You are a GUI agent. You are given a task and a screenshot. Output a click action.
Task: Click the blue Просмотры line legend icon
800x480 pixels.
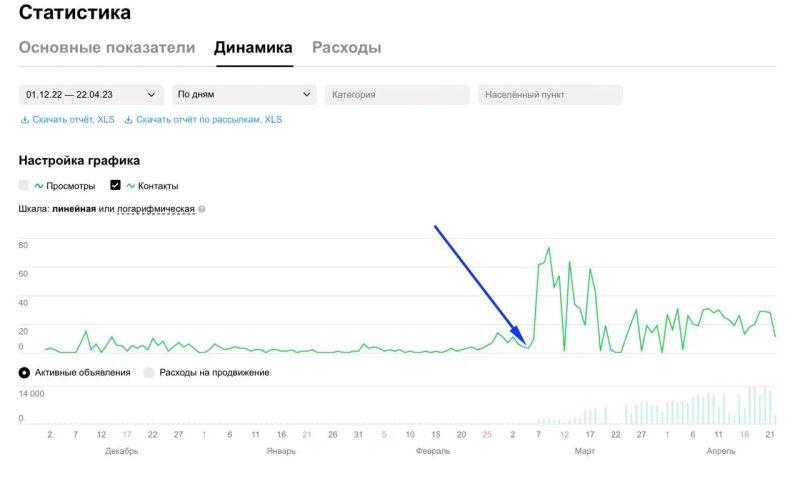click(x=39, y=186)
